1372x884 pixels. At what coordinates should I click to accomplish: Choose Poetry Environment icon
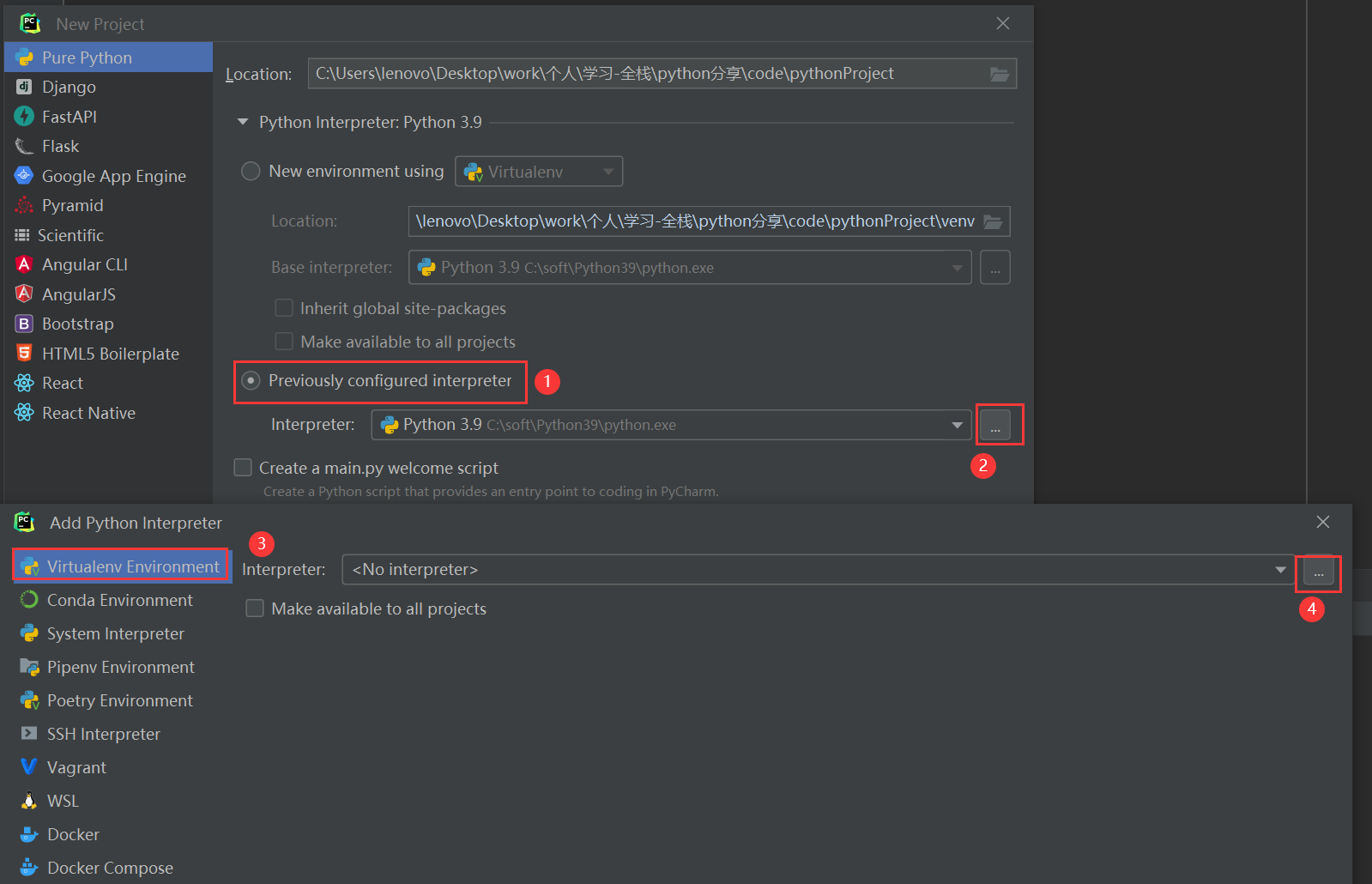pyautogui.click(x=29, y=700)
